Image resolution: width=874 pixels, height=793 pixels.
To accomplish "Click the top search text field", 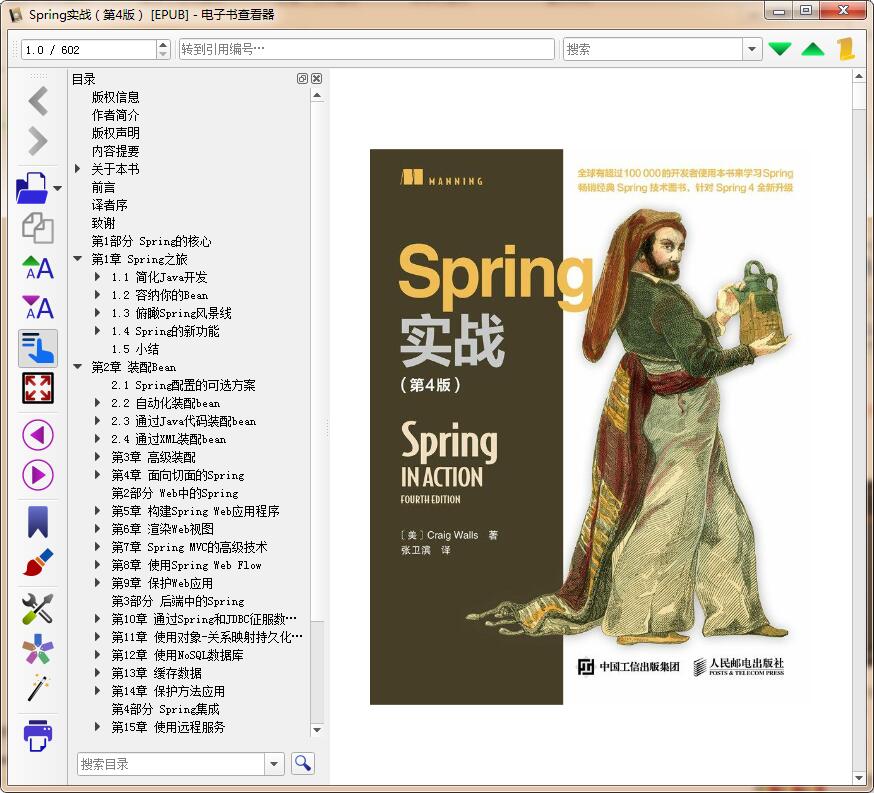I will [x=653, y=49].
